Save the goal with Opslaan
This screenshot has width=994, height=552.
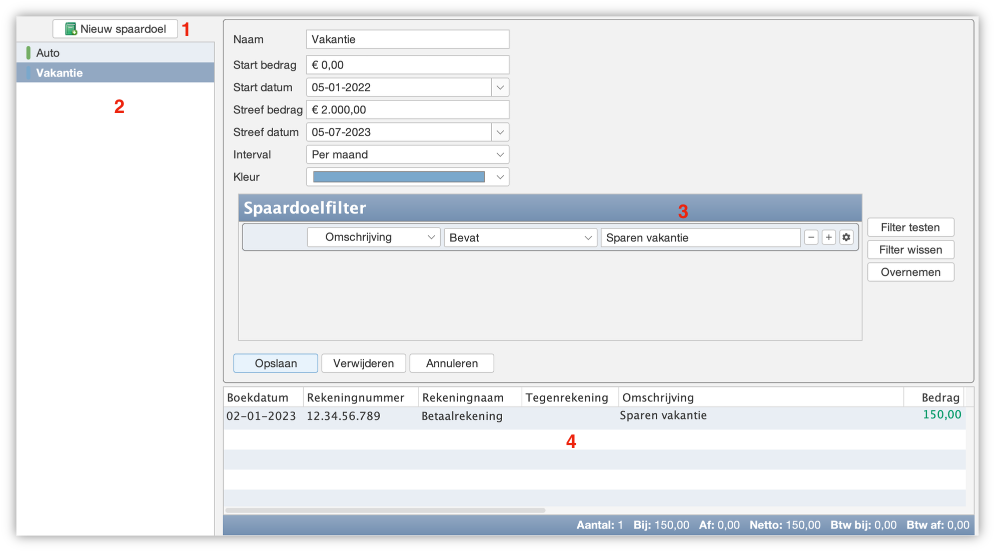[275, 363]
